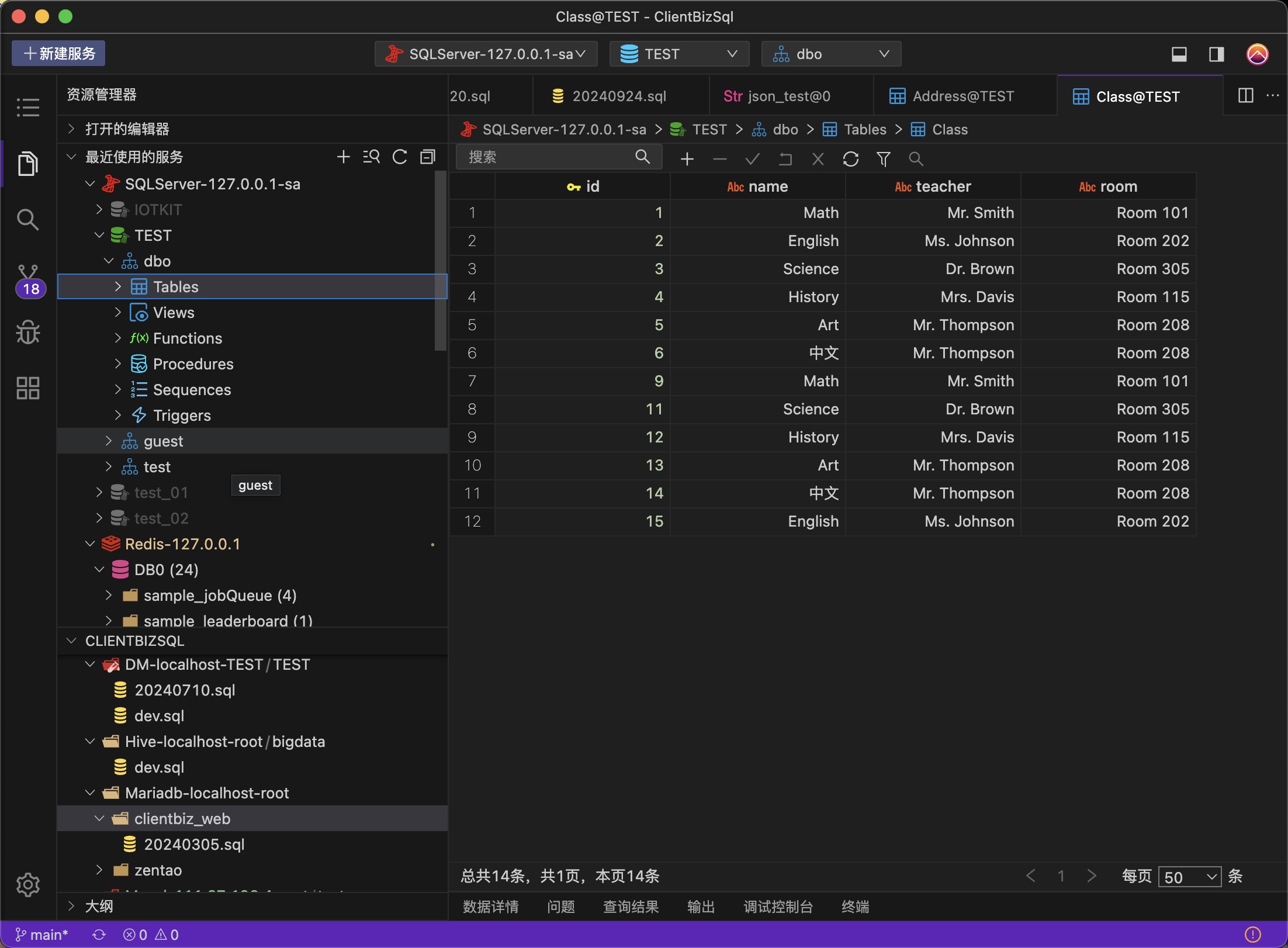Click the 新建服务 button
1288x948 pixels.
(58, 54)
